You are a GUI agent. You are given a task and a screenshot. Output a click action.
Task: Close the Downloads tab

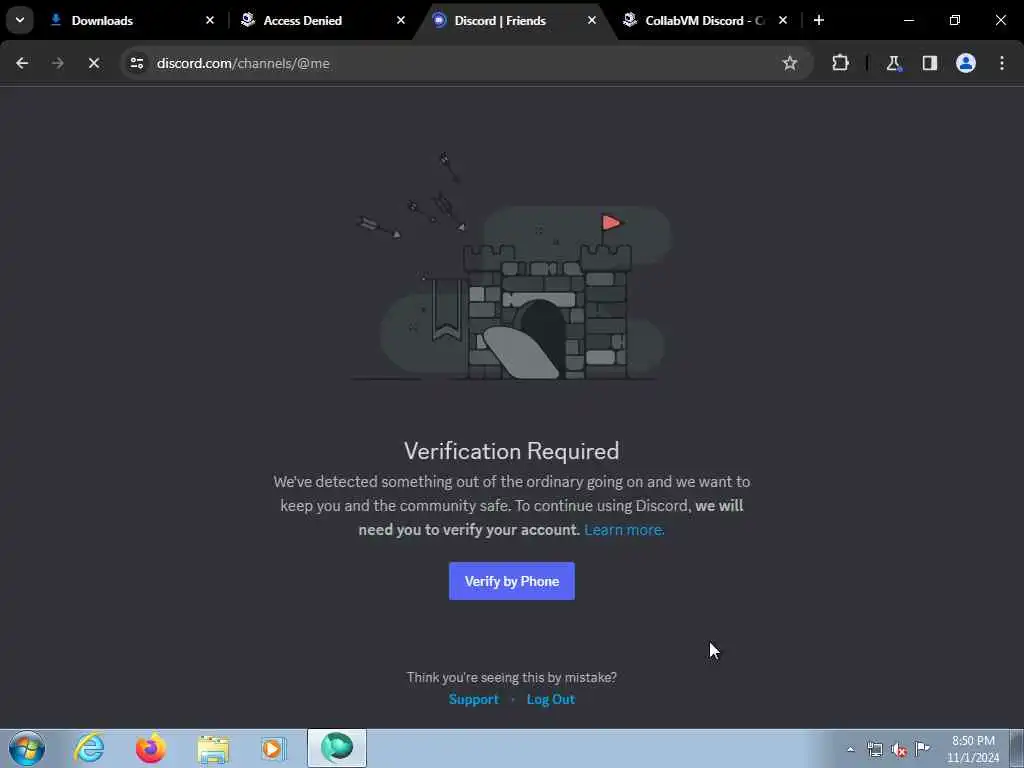[x=210, y=20]
